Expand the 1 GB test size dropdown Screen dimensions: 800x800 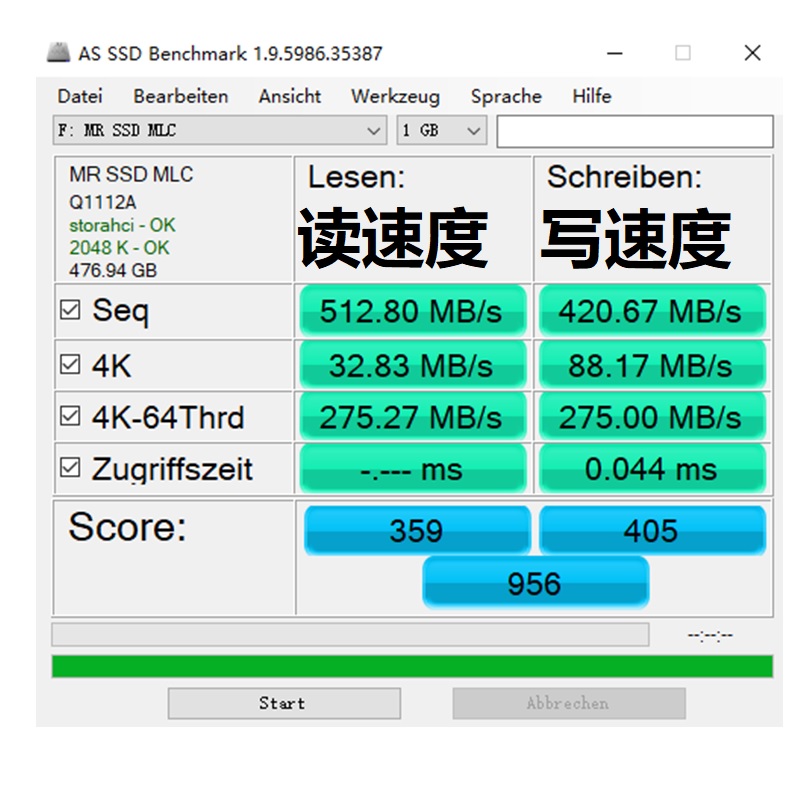(442, 131)
